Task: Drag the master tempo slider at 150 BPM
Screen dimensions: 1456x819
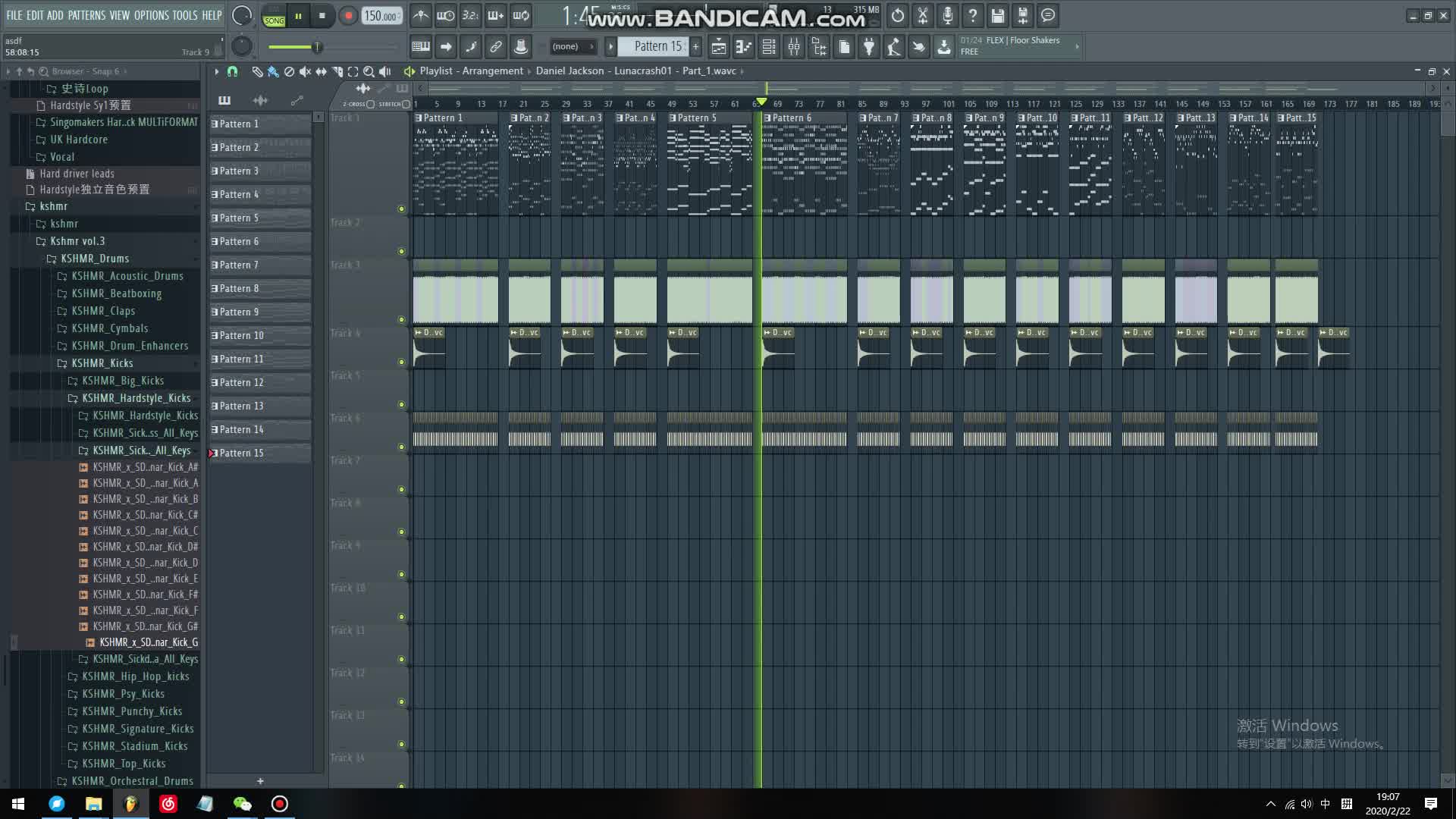Action: (380, 16)
